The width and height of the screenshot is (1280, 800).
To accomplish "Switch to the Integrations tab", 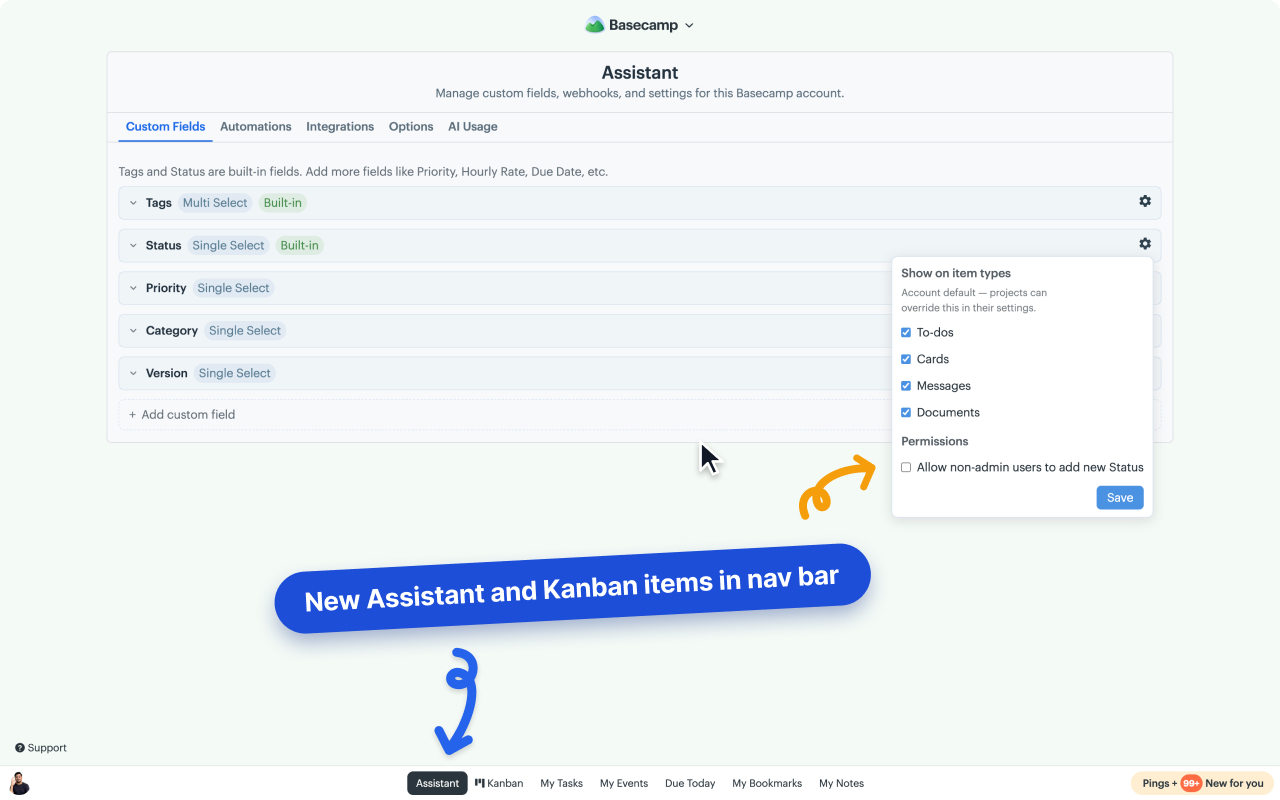I will (340, 127).
